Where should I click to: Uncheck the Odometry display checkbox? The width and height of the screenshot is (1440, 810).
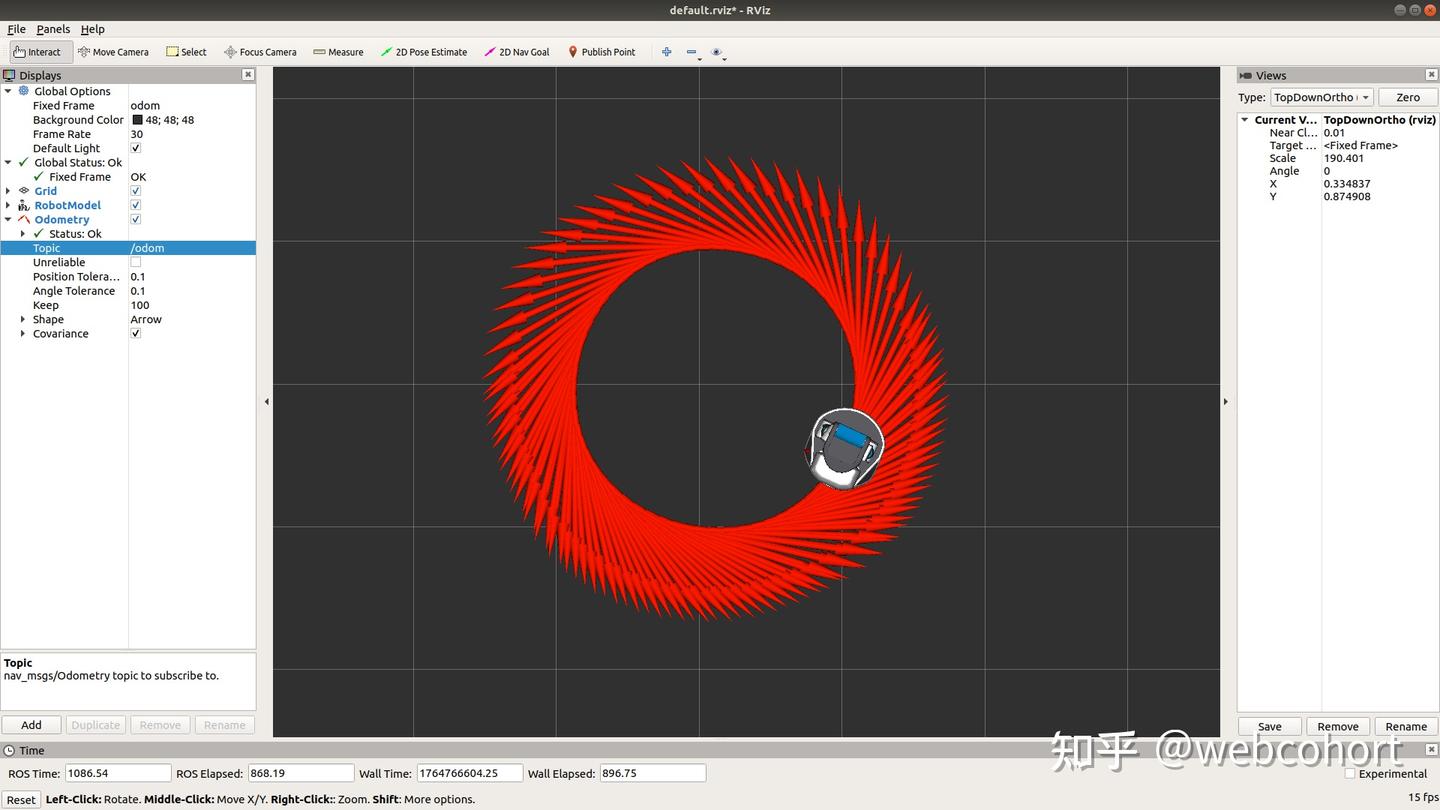click(136, 219)
